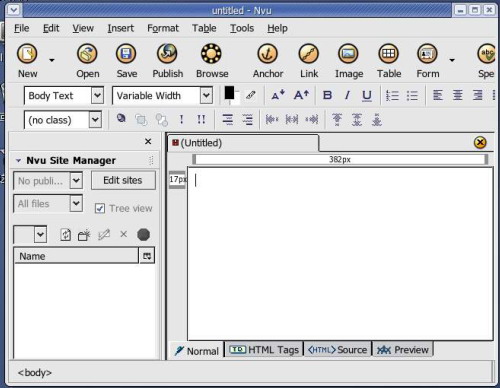Screen dimensions: 500x388
Task: Toggle Underline formatting
Action: (x=367, y=96)
